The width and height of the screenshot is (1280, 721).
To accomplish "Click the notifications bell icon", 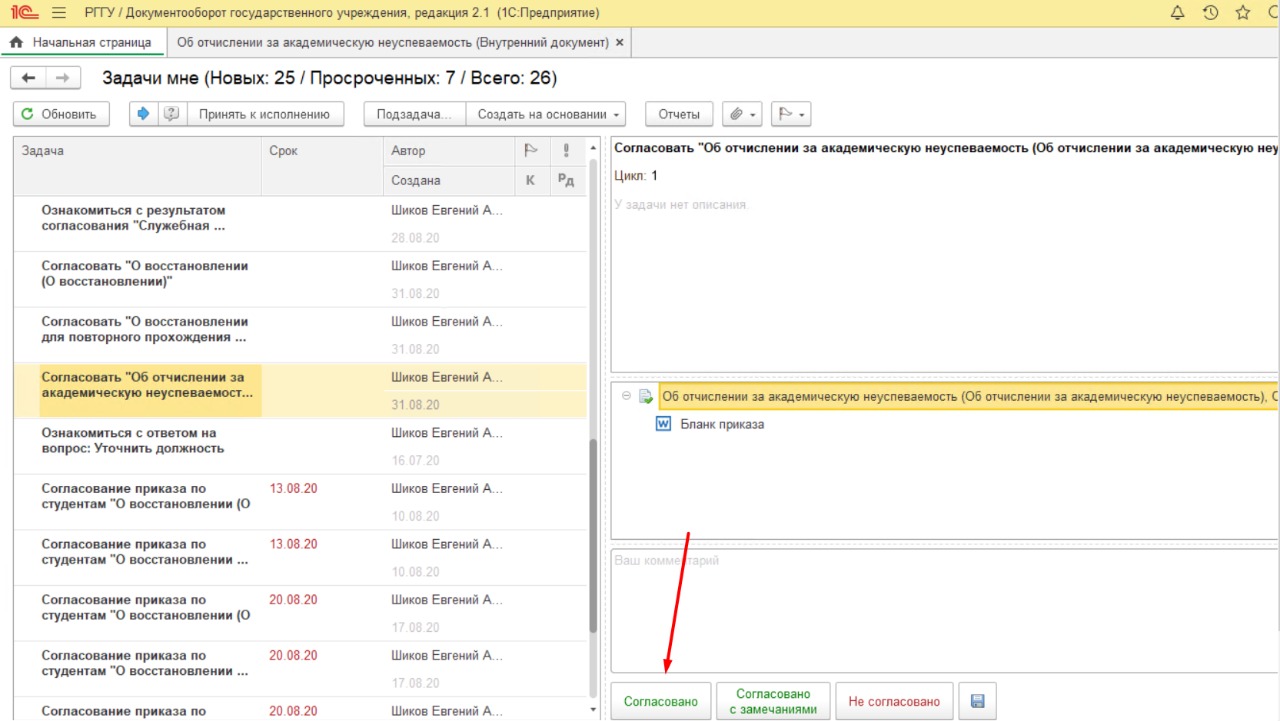I will tap(1177, 13).
